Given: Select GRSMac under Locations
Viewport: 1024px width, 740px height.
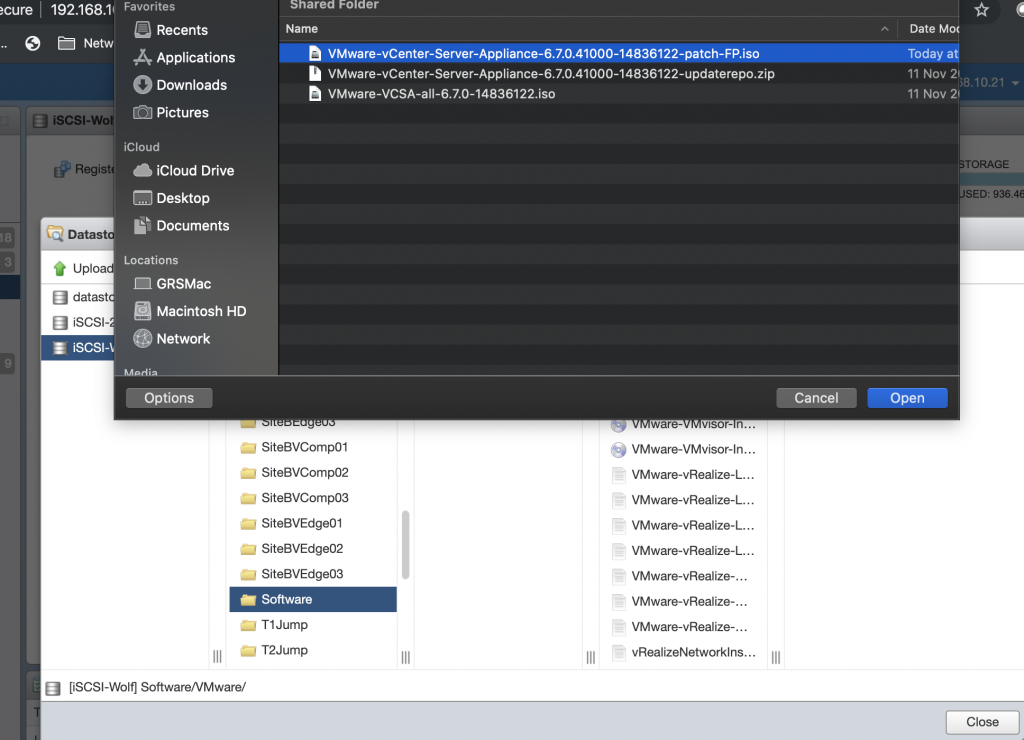Looking at the screenshot, I should point(172,283).
